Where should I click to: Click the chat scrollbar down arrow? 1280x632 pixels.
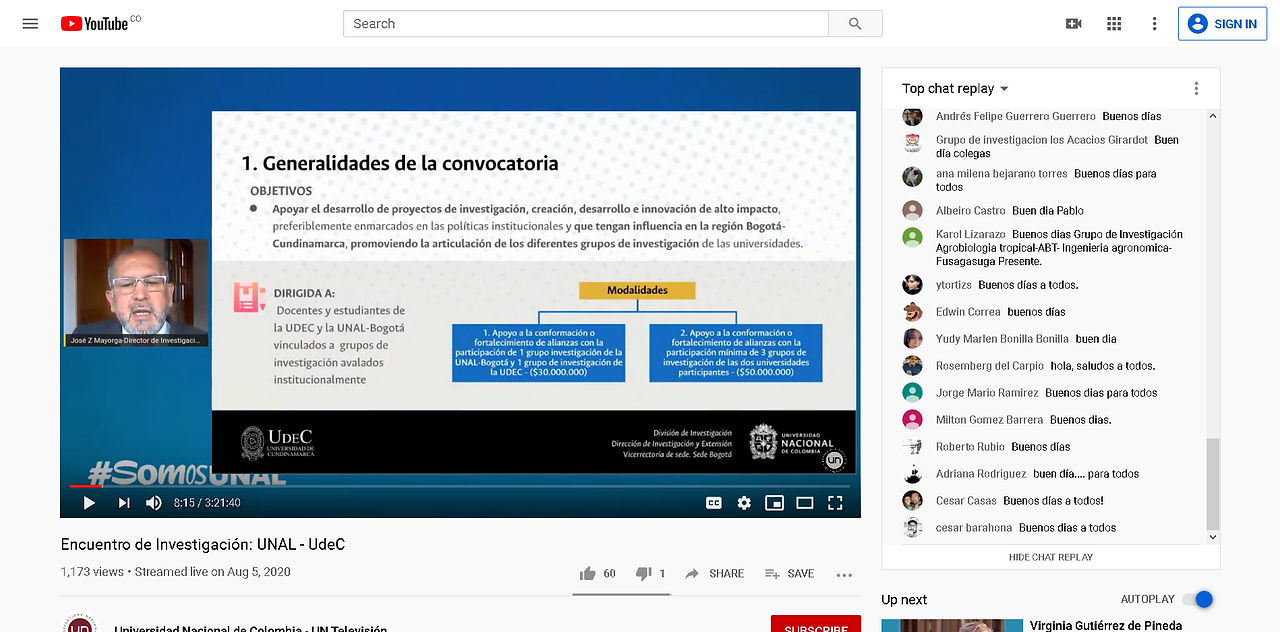pyautogui.click(x=1213, y=537)
